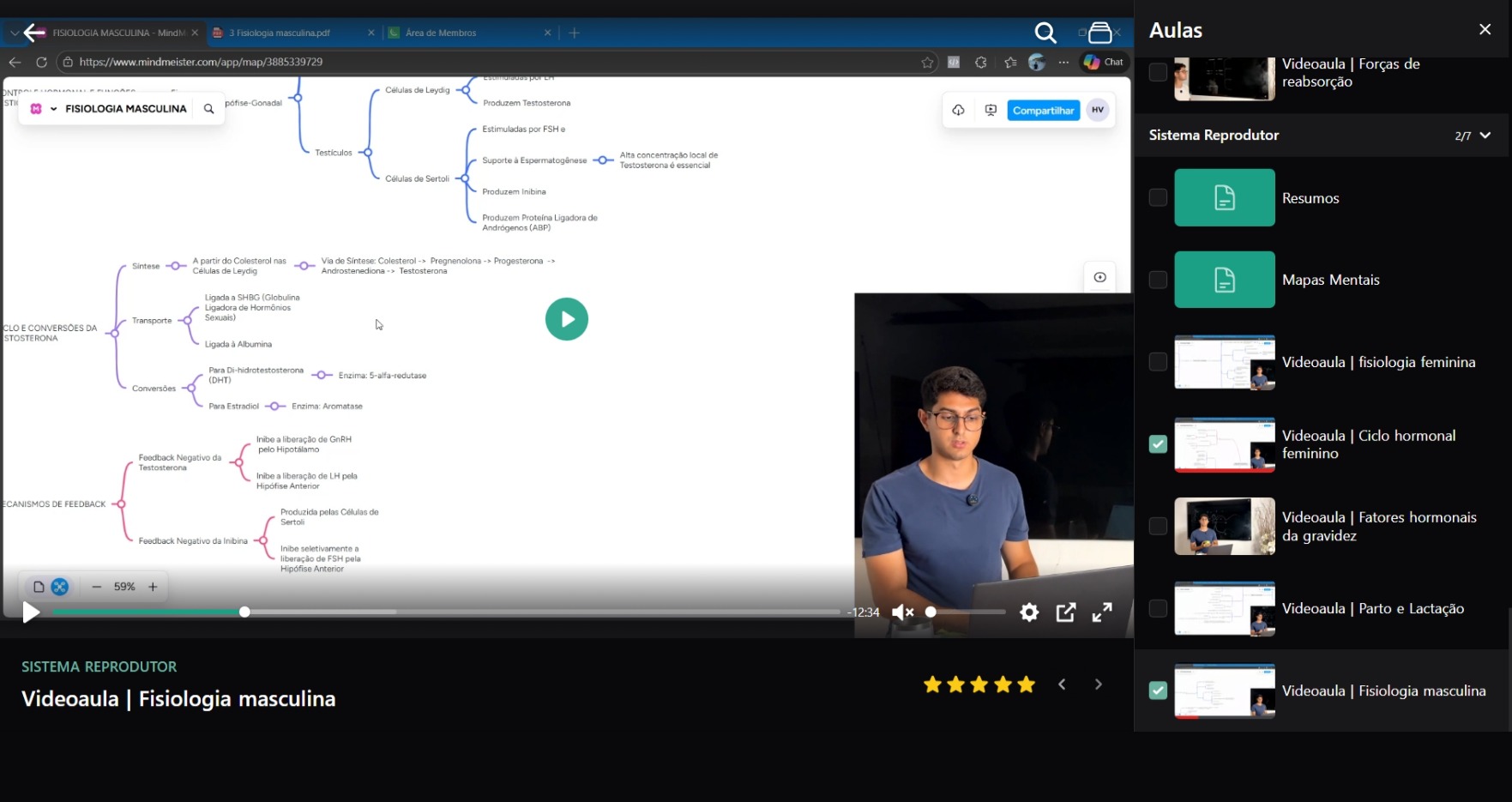The height and width of the screenshot is (802, 1512).
Task: Collapse the Células de Sertoli branch
Action: point(464,178)
